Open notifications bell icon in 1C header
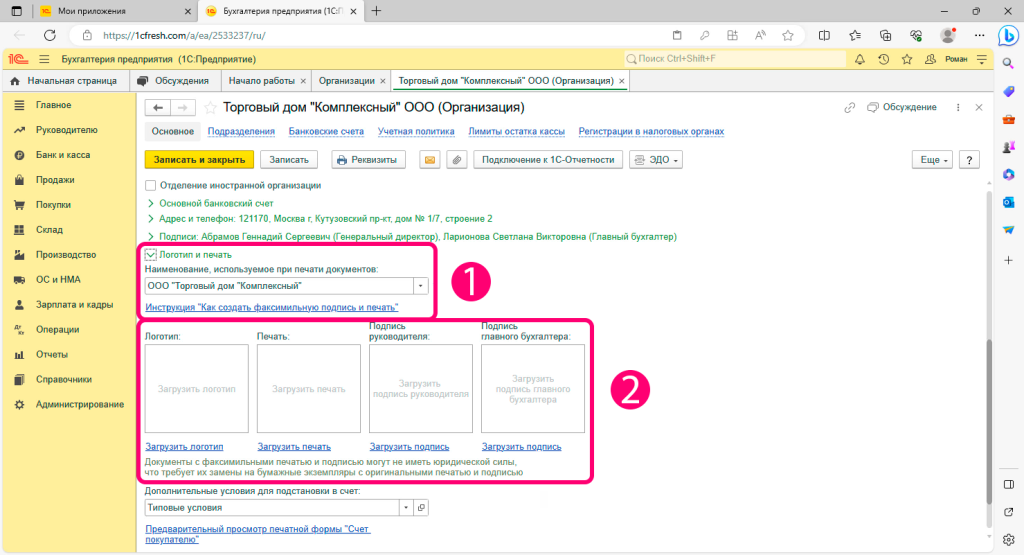Viewport: 1024px width, 555px height. tap(859, 59)
